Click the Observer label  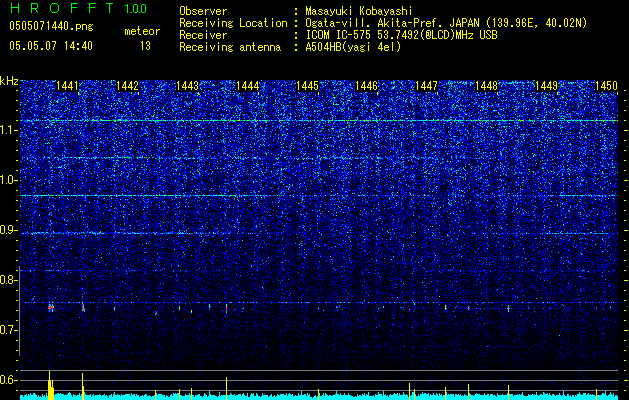coord(203,11)
